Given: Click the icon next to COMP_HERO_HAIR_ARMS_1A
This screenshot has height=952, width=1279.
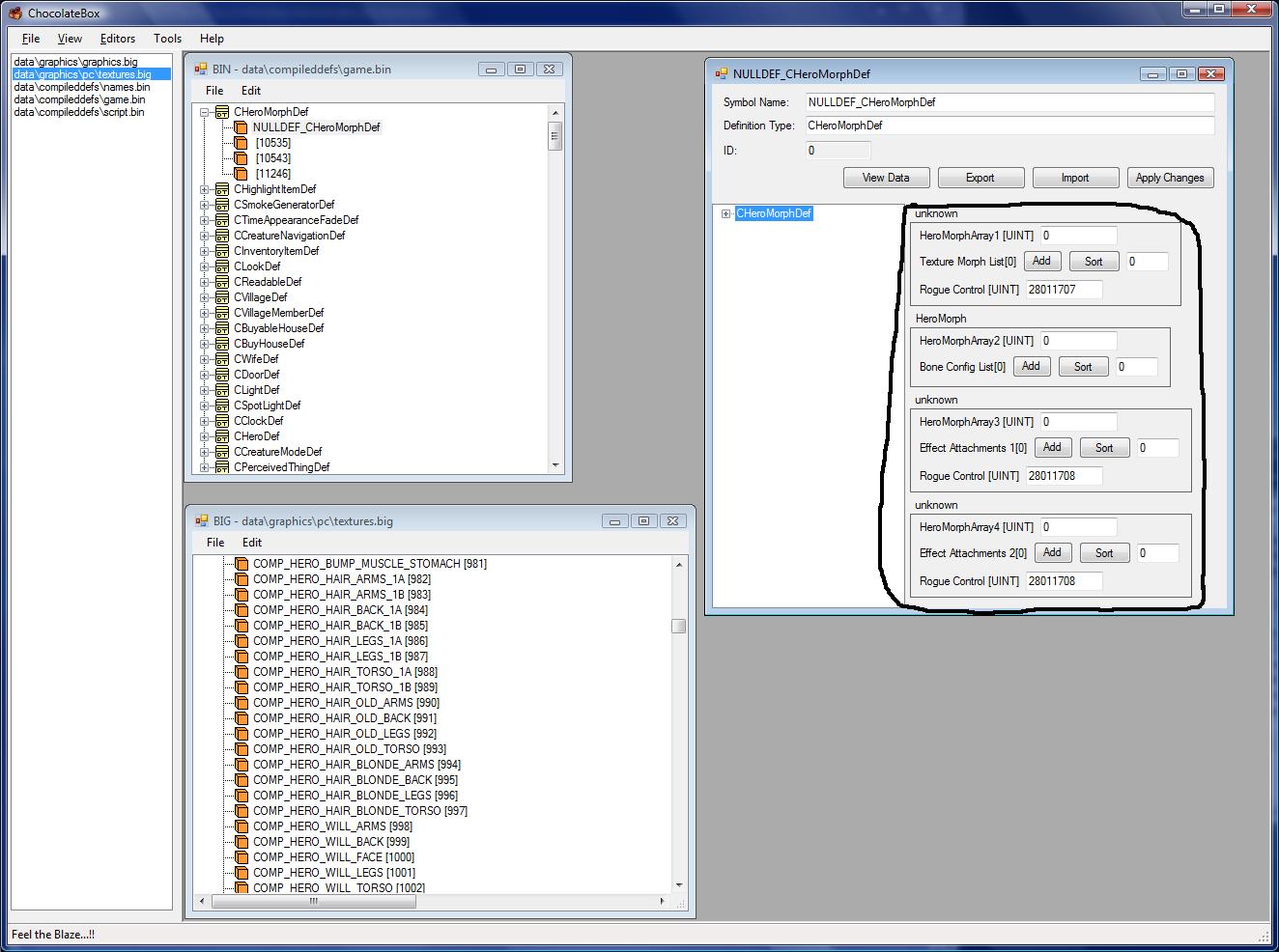Looking at the screenshot, I should 242,579.
